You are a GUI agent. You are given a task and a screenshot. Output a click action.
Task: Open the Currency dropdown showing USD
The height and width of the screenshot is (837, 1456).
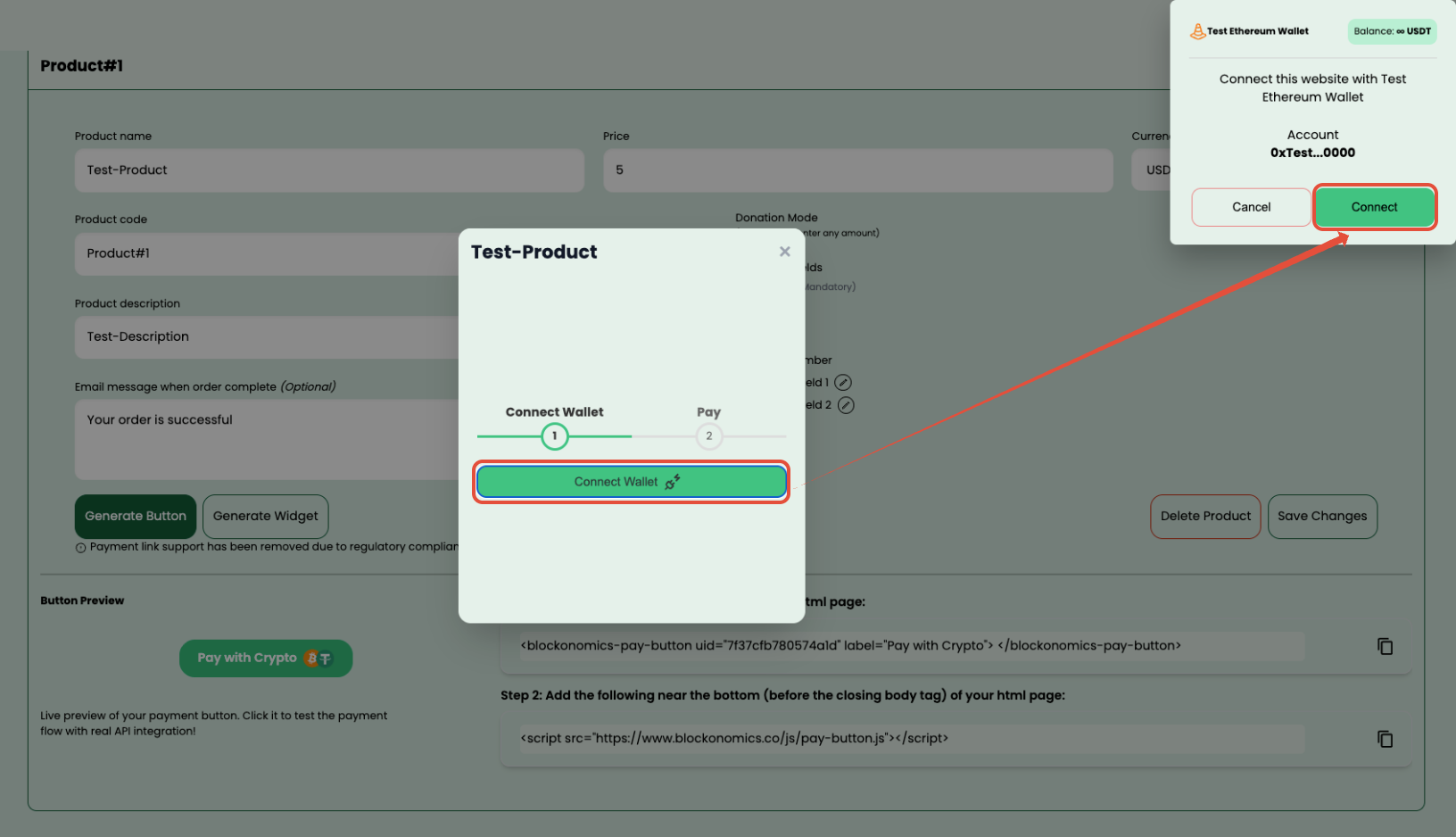coord(1151,170)
